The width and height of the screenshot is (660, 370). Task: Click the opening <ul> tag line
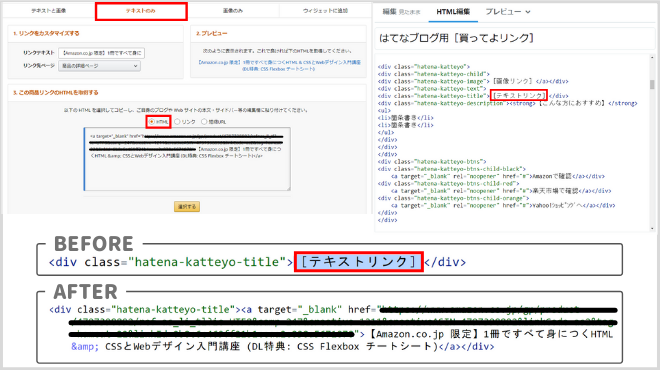[384, 111]
